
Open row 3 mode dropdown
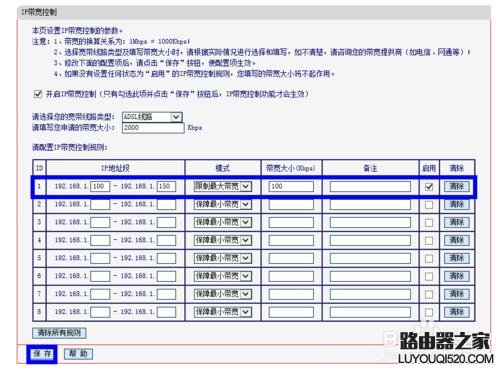[222, 222]
